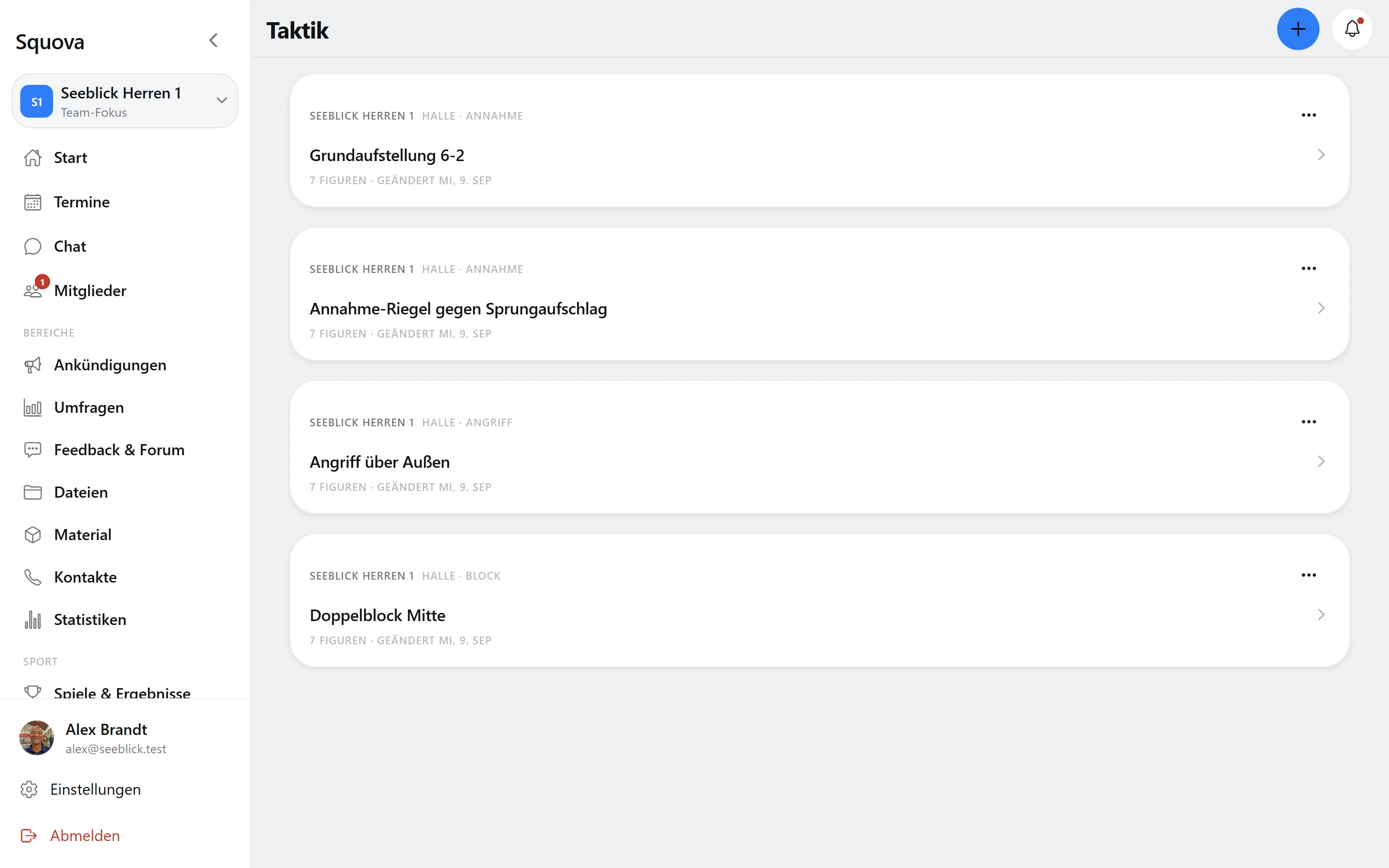Click the Statistiken bar chart icon
Image resolution: width=1389 pixels, height=868 pixels.
[x=33, y=620]
